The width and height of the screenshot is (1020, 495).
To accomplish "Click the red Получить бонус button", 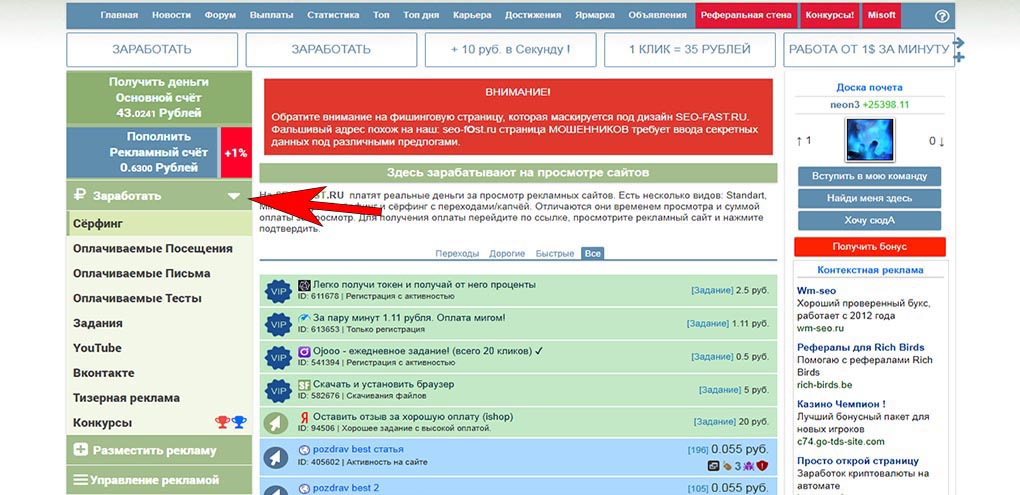I will [870, 247].
